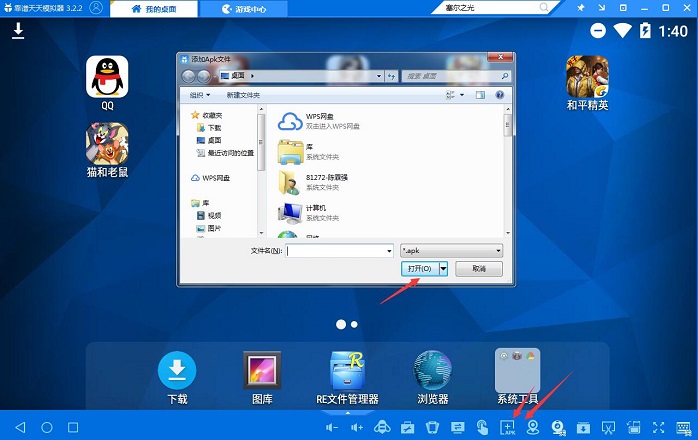698x440 pixels.
Task: Click the user account avatar icon in title bar
Action: pos(96,8)
